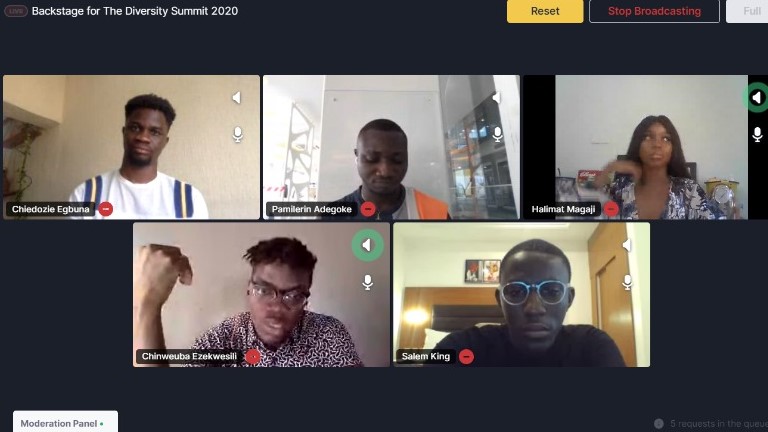768x432 pixels.
Task: Mute Salem King's microphone icon
Action: click(x=627, y=282)
